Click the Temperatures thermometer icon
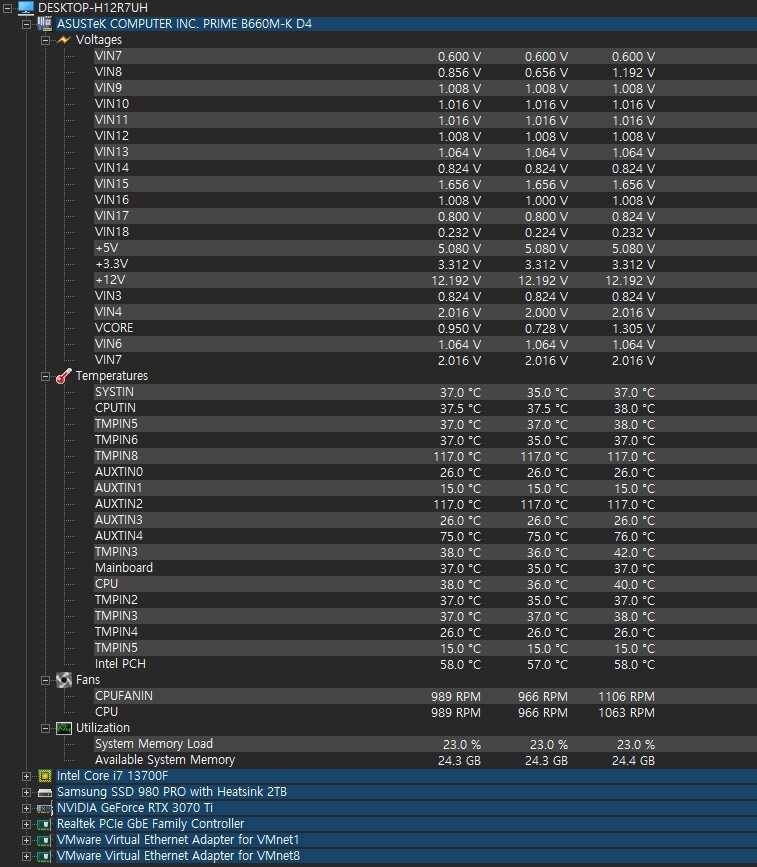The height and width of the screenshot is (867, 757). [64, 376]
